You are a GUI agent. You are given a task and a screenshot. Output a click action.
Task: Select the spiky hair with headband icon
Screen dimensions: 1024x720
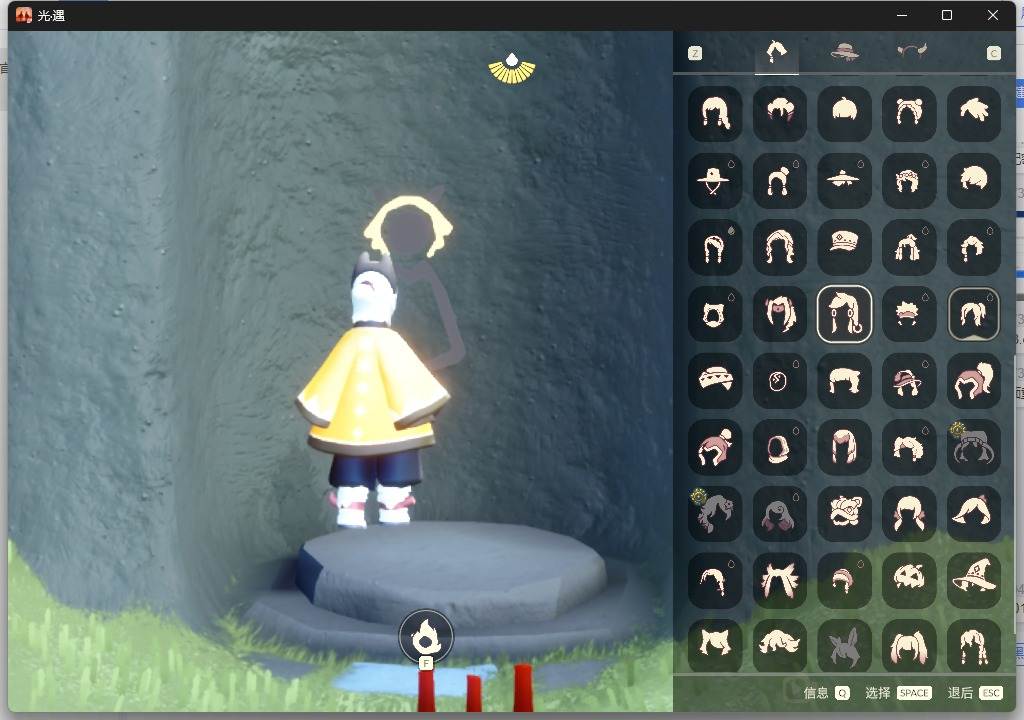click(x=909, y=313)
